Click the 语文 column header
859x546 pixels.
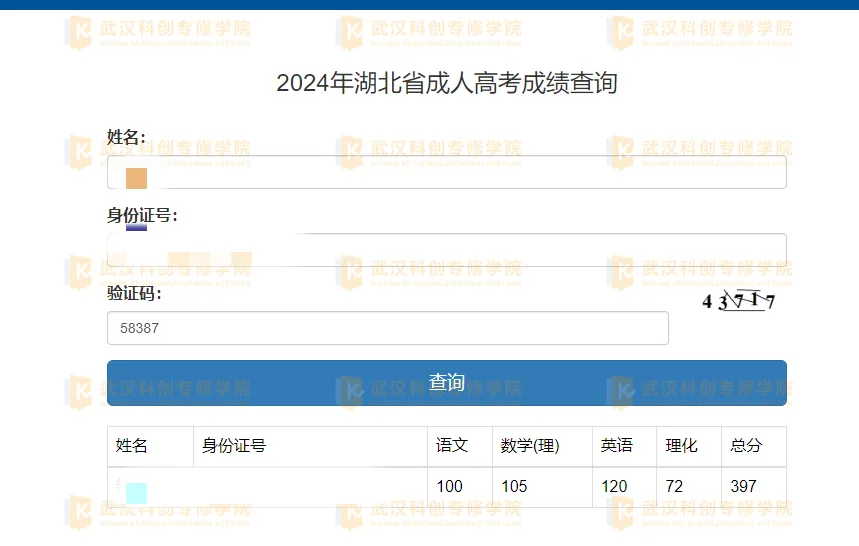[452, 446]
